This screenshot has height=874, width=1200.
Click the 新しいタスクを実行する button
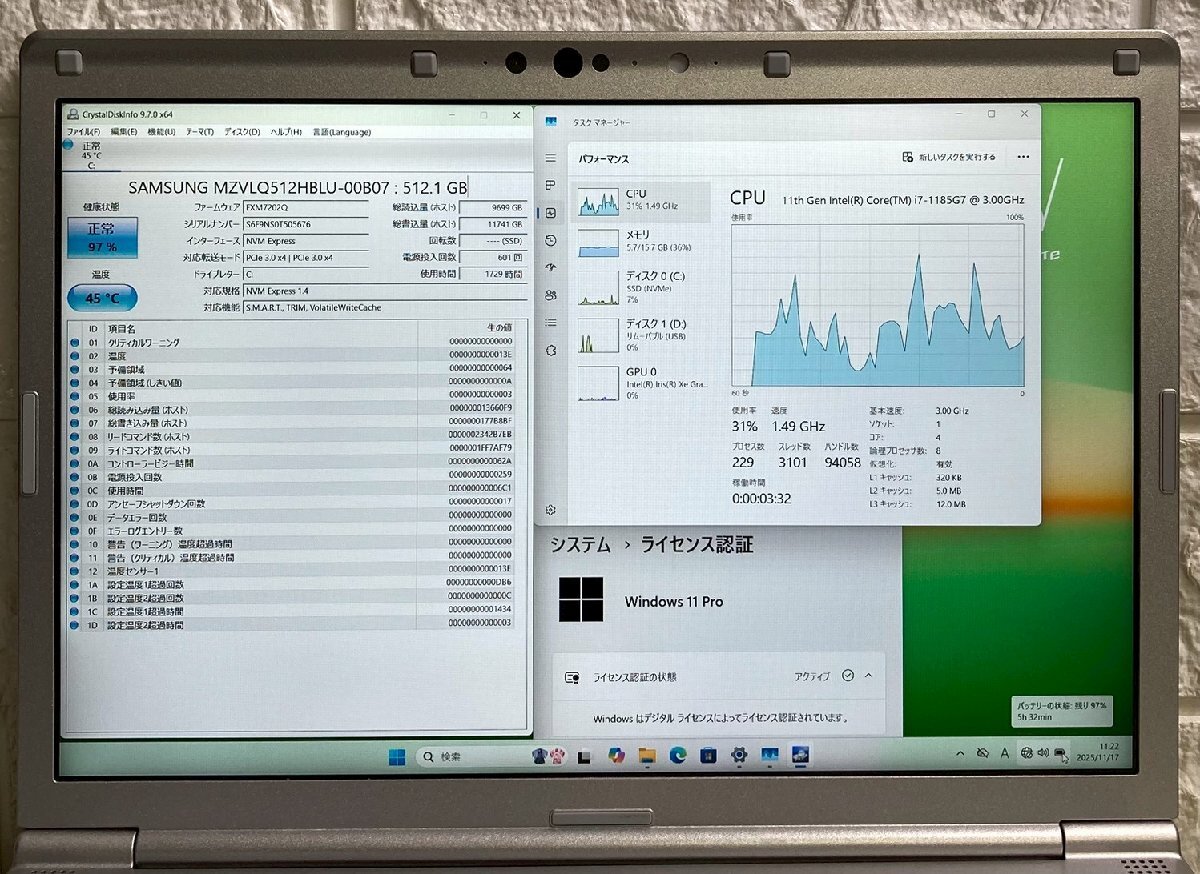tap(949, 157)
